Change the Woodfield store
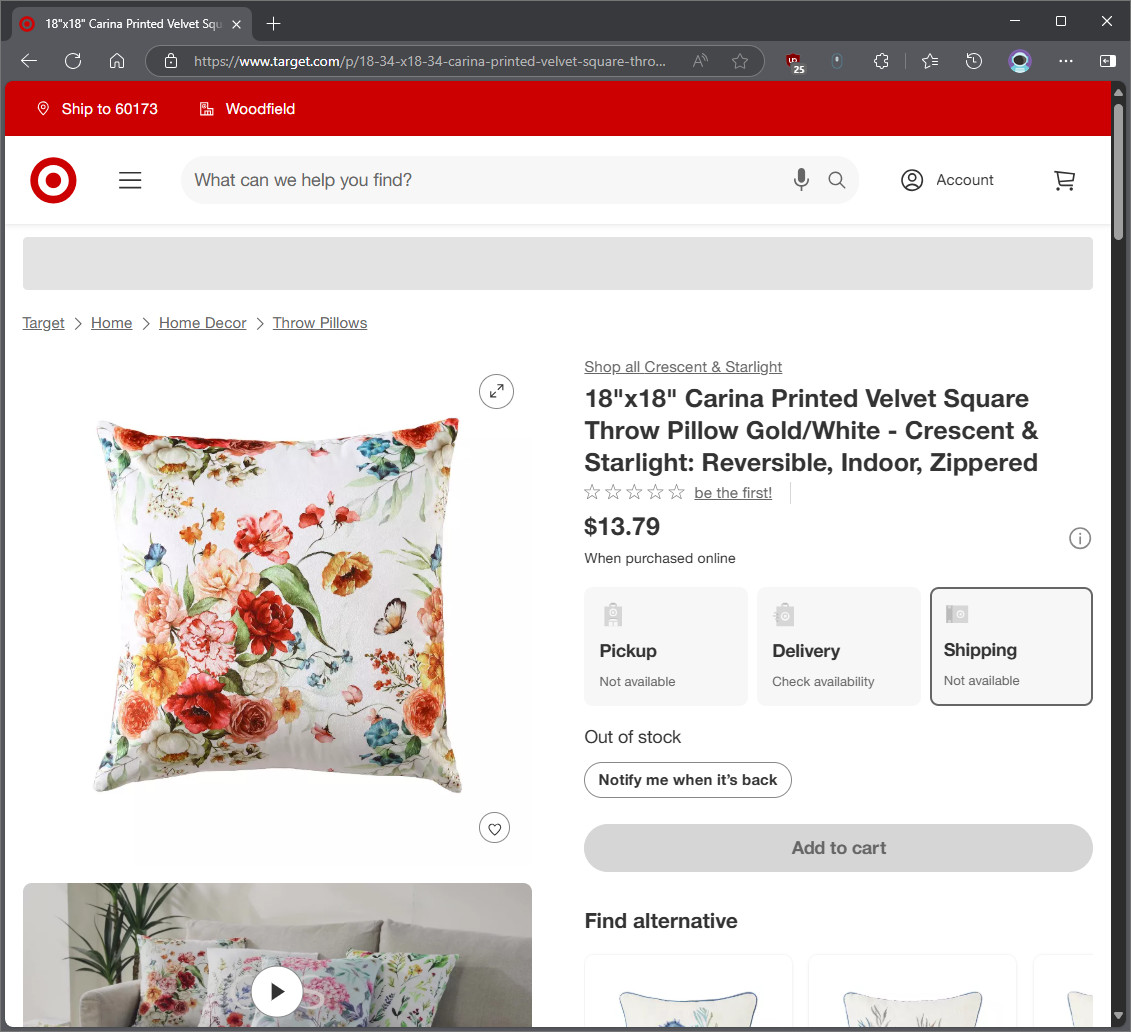This screenshot has height=1032, width=1131. pyautogui.click(x=247, y=109)
